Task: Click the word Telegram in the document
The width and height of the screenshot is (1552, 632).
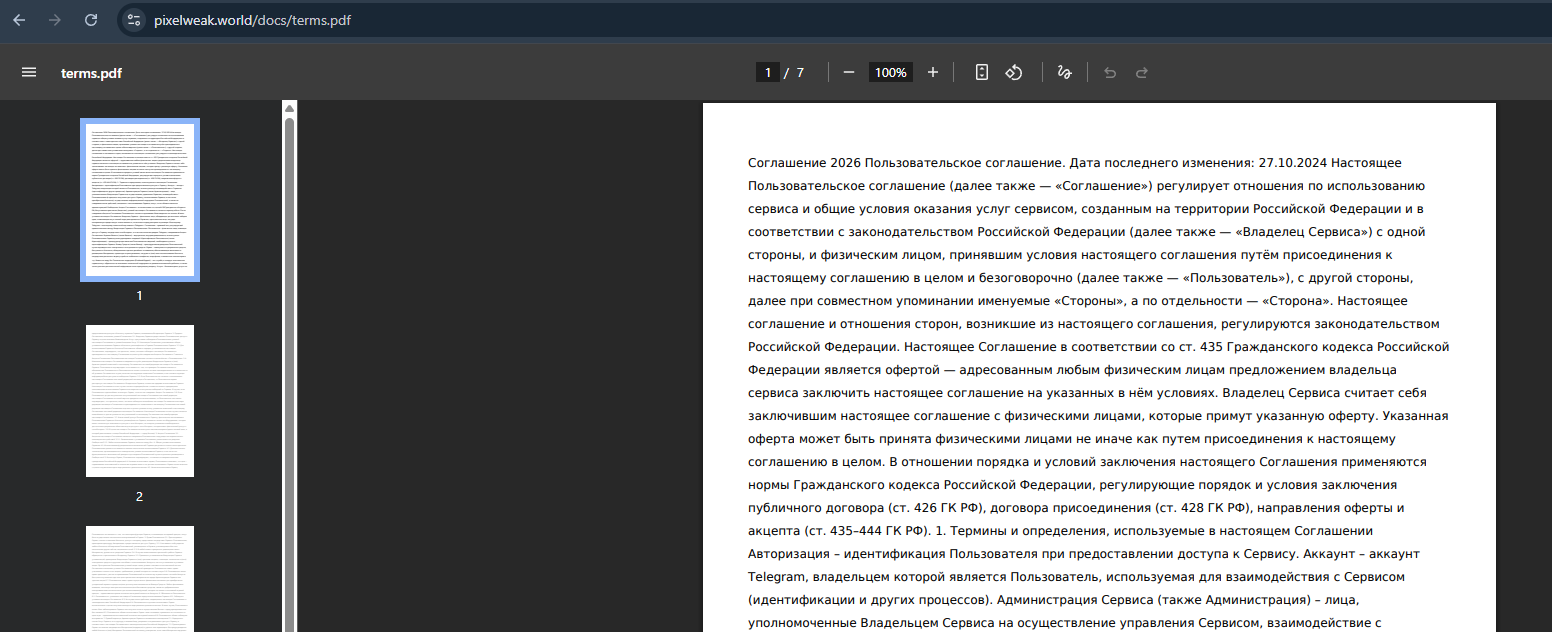Action: [777, 577]
